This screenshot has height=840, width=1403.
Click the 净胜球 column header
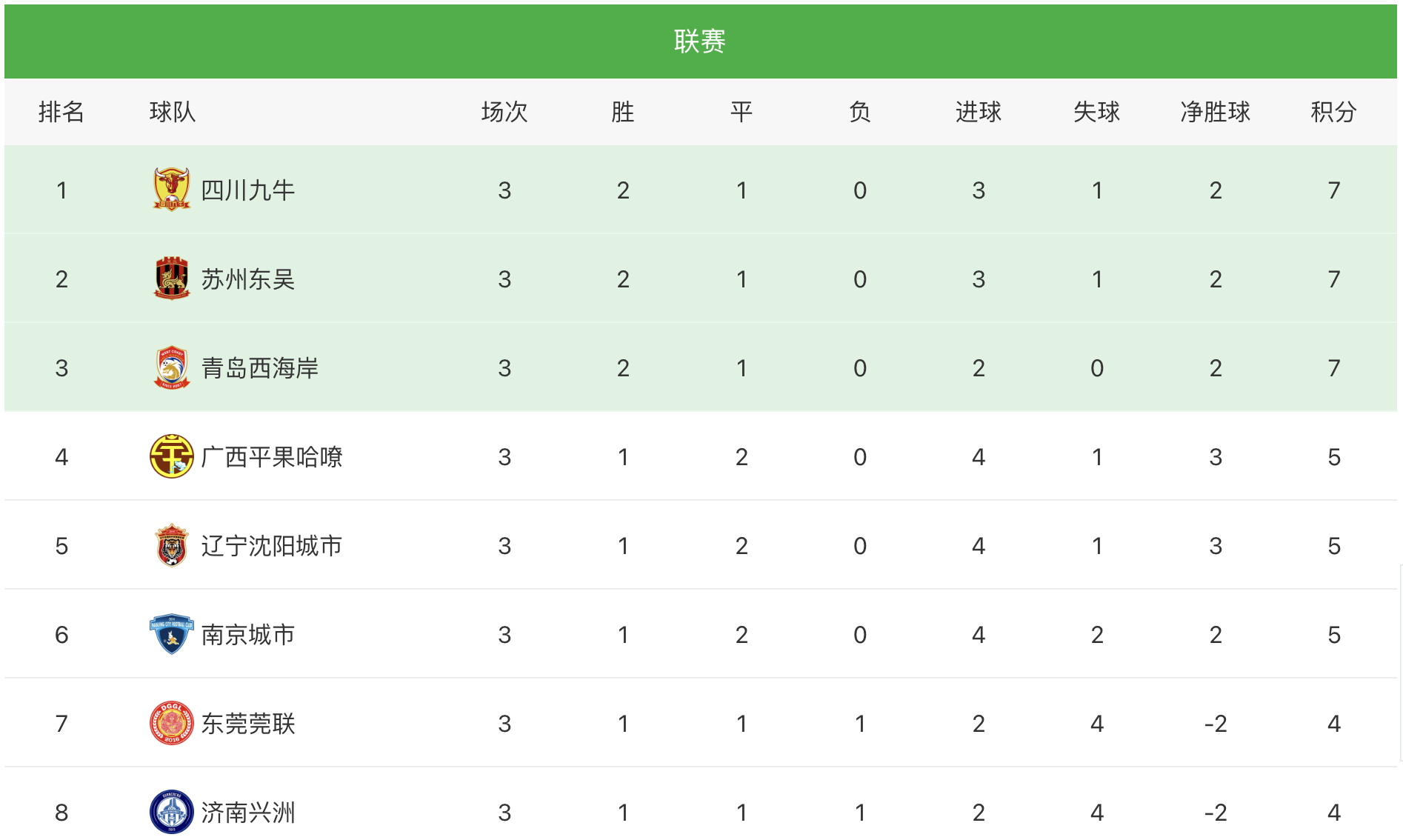click(x=1215, y=112)
